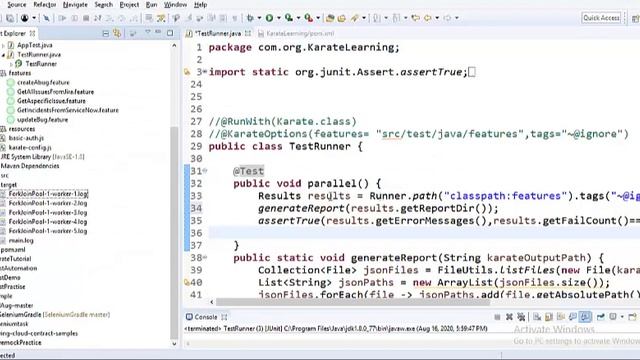Click the console Remove All Terminated icon
640x360 pixels.
click(521, 317)
